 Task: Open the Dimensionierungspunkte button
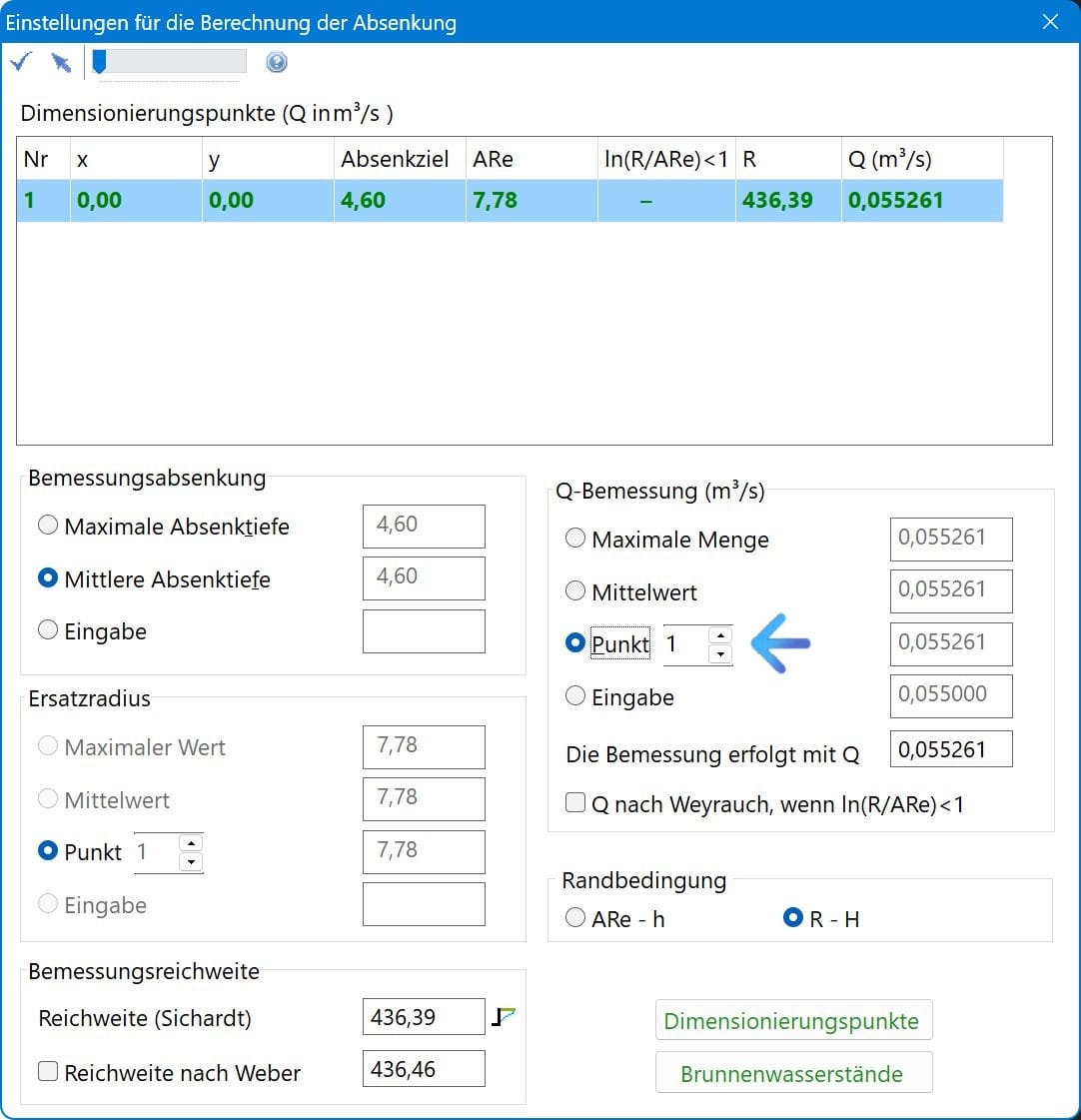(792, 1021)
